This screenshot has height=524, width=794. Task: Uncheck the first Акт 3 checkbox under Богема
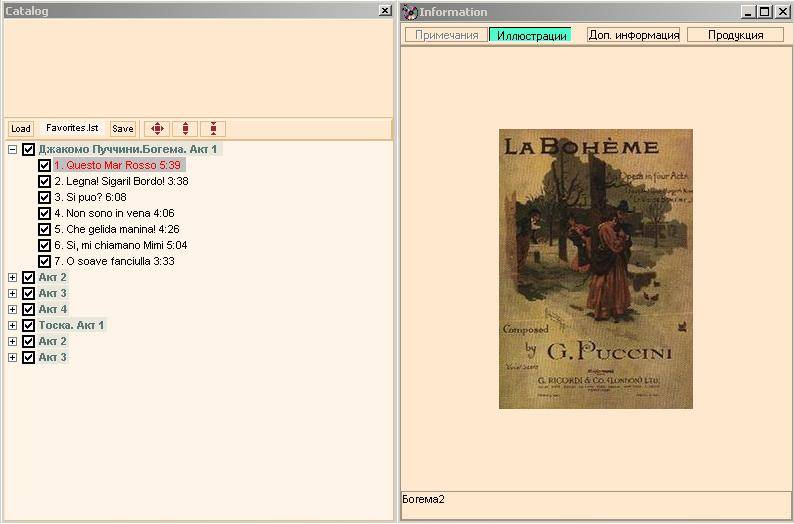(28, 294)
